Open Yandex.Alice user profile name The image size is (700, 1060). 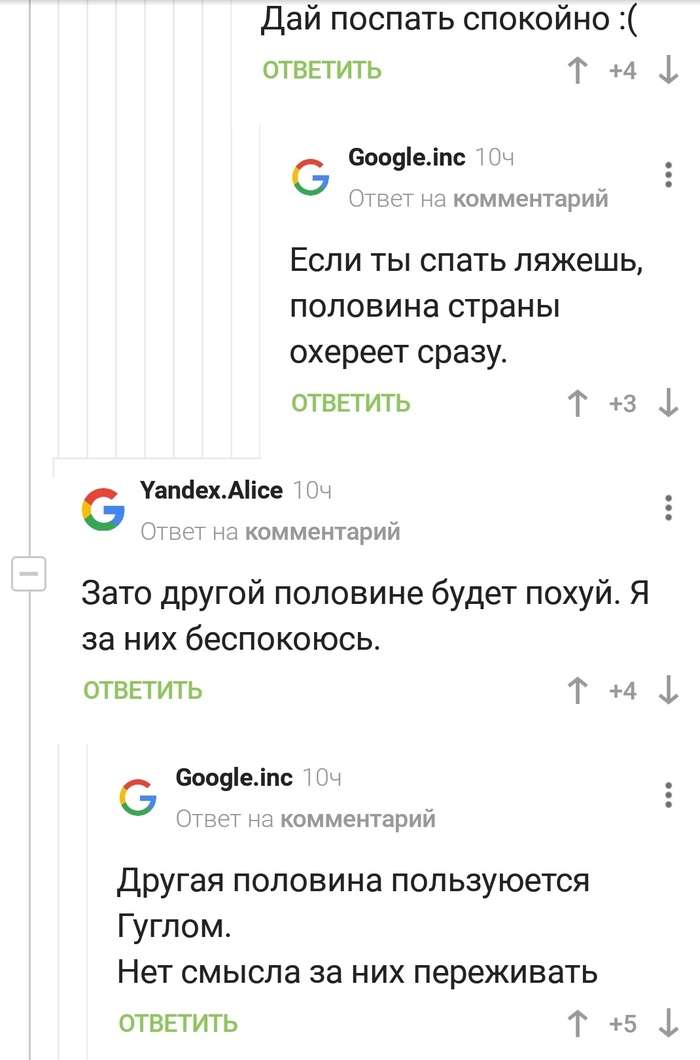[x=211, y=491]
